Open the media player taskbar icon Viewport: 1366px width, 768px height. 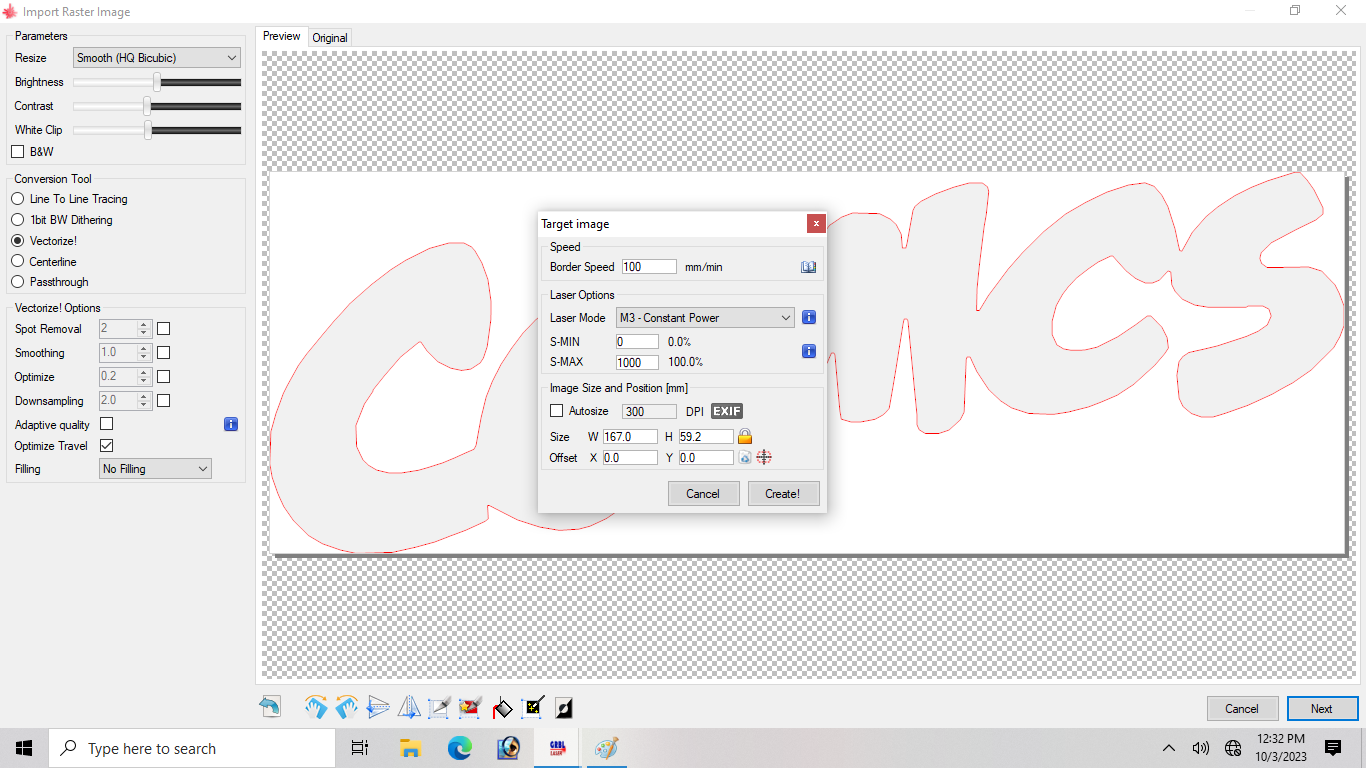(x=508, y=748)
